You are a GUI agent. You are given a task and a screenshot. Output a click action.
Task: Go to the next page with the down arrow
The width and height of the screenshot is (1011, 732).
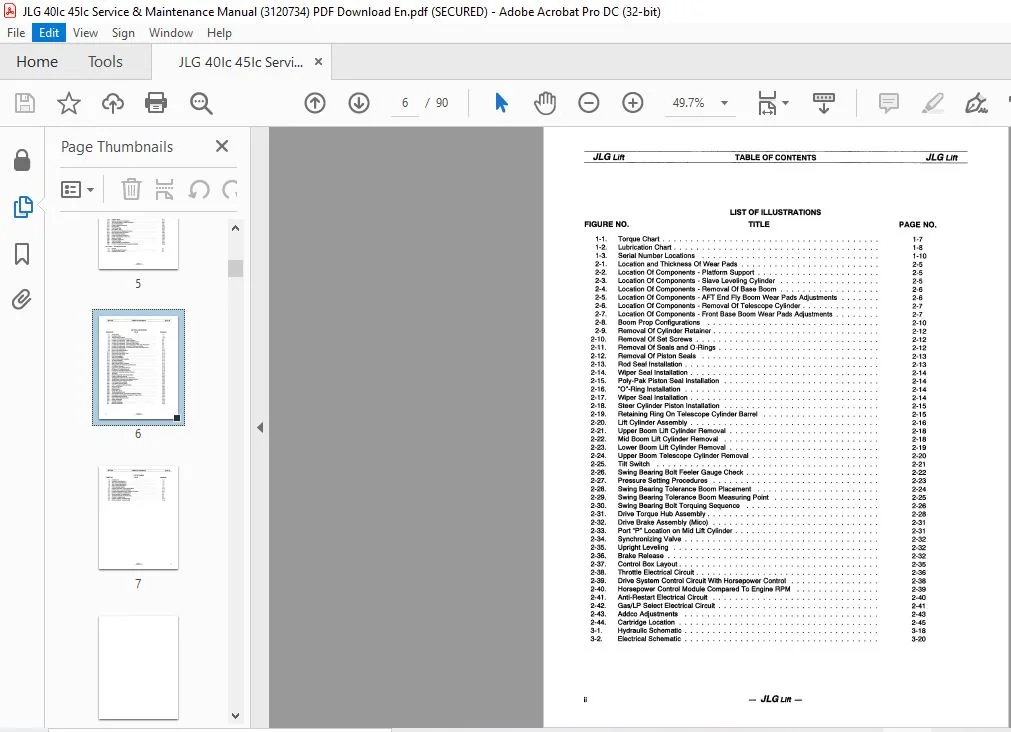[x=358, y=103]
